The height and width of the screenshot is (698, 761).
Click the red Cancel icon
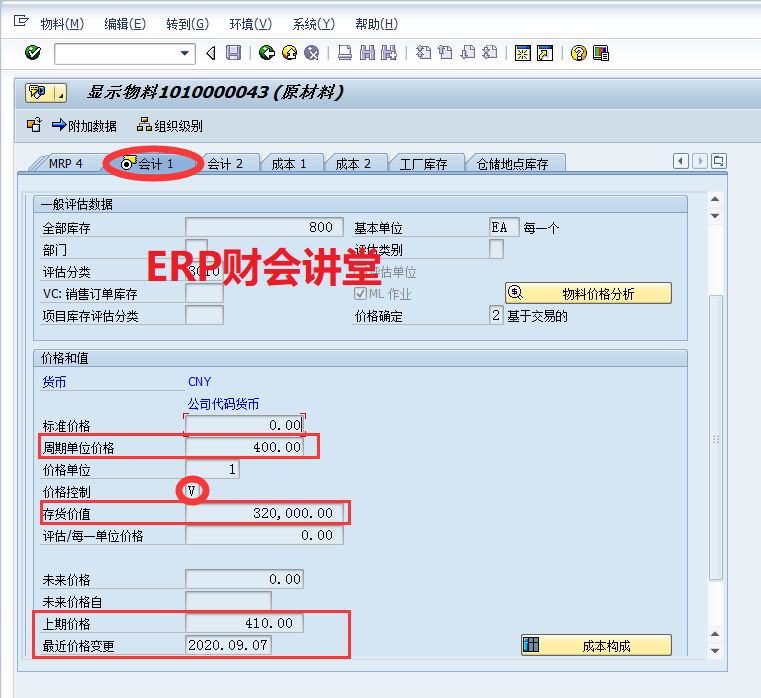tap(312, 53)
